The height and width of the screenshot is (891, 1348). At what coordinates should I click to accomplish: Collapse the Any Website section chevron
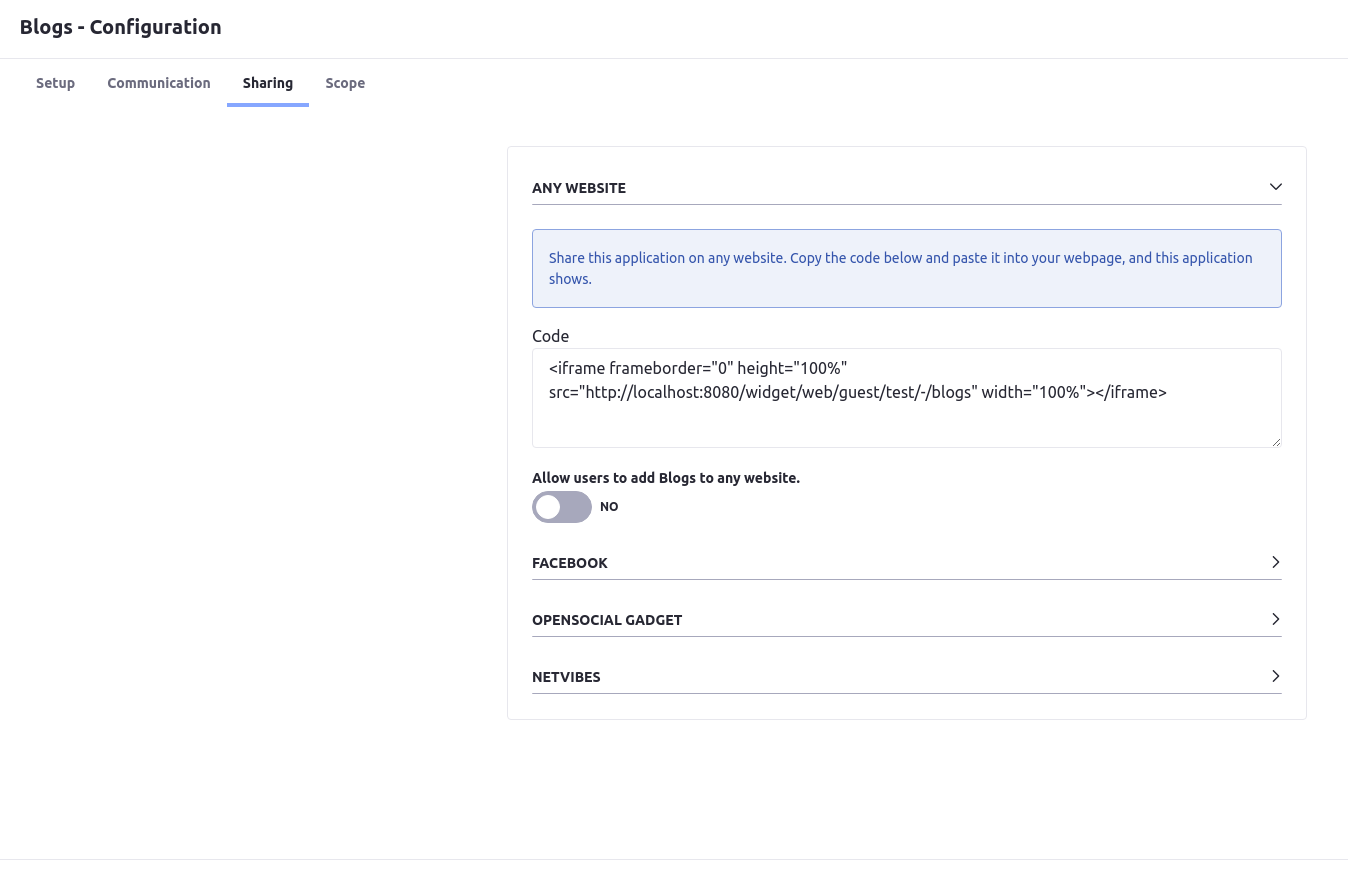[1275, 187]
